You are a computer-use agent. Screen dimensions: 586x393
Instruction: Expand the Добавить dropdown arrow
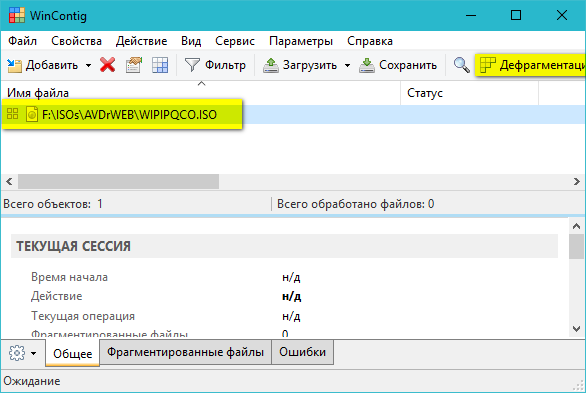click(x=89, y=65)
